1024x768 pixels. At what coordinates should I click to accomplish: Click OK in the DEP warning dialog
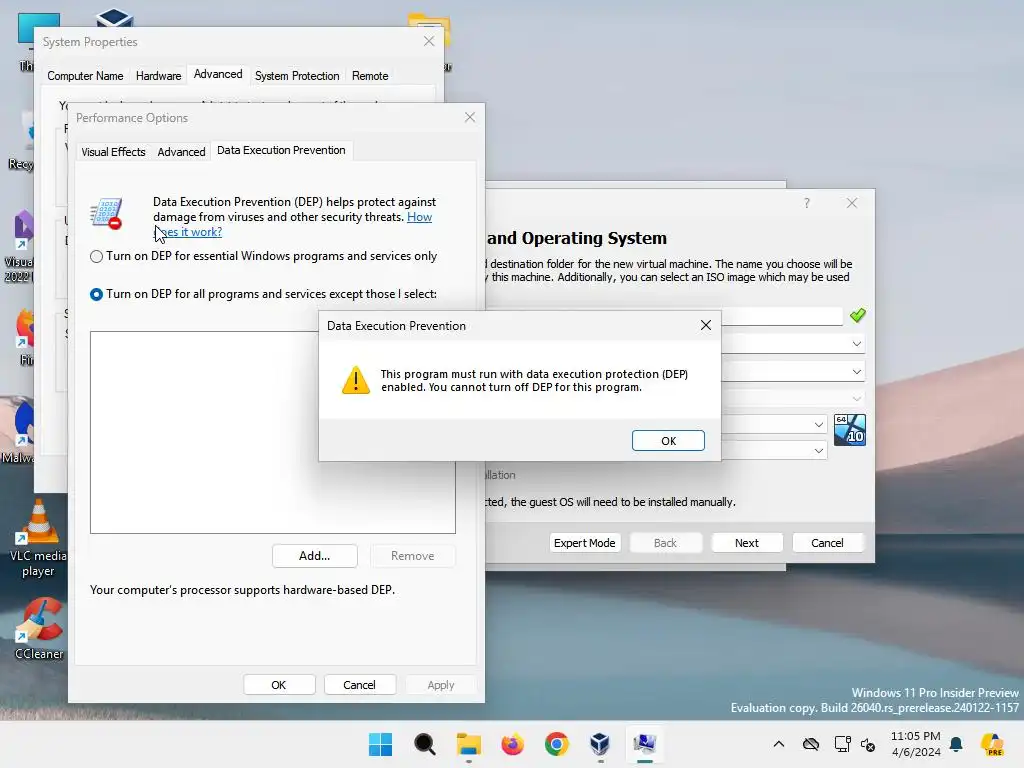click(x=668, y=441)
